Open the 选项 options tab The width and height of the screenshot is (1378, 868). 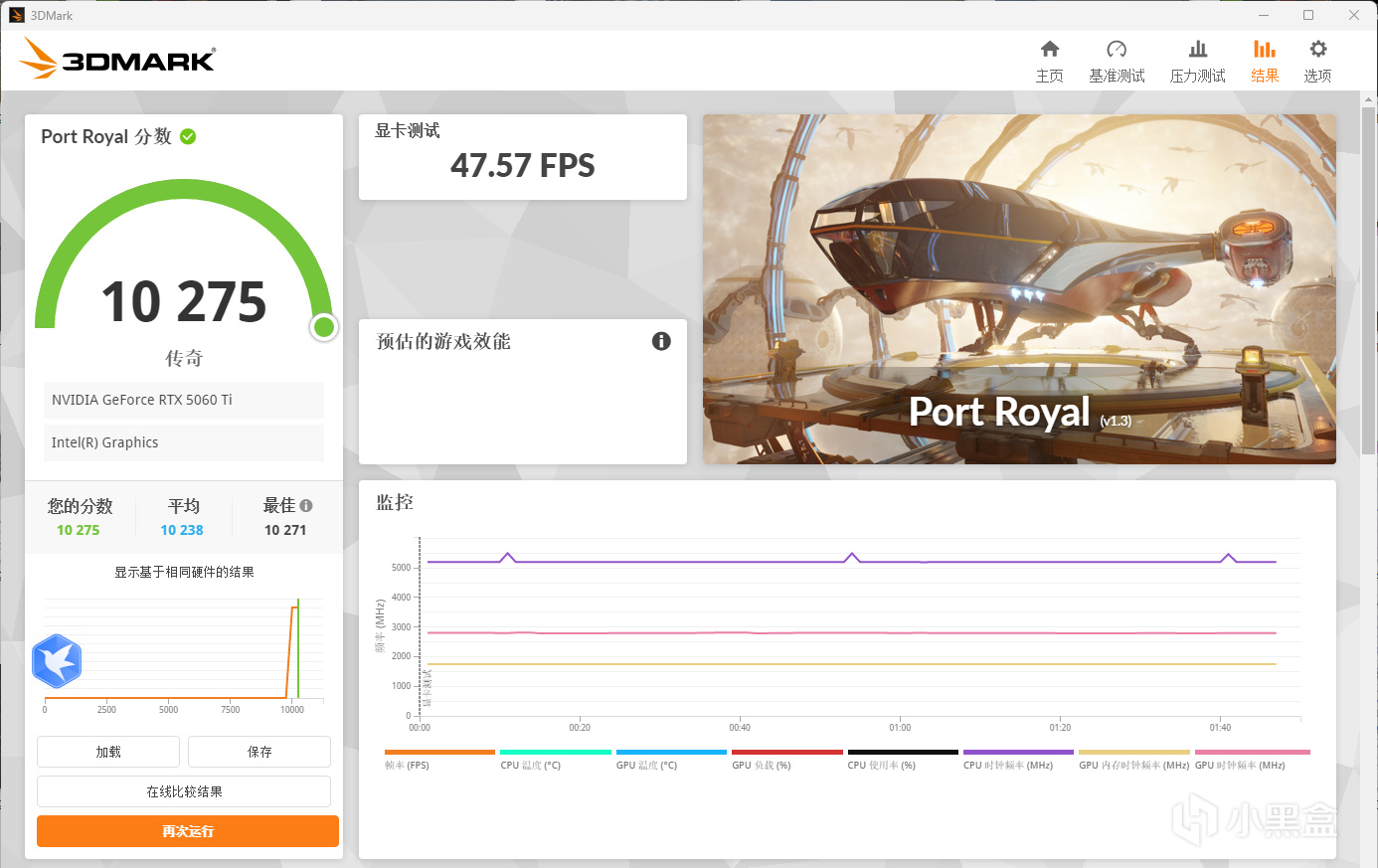click(x=1317, y=62)
